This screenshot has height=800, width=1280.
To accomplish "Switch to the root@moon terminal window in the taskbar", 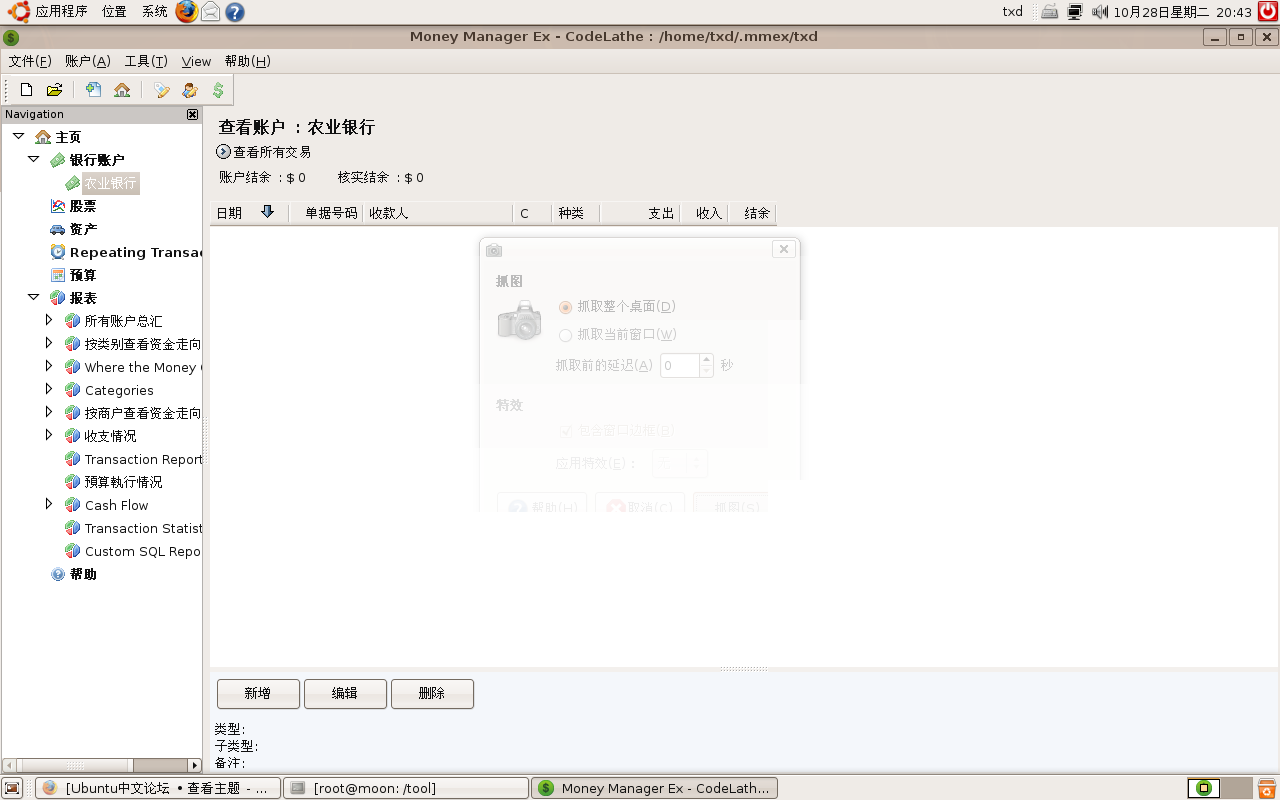I will click(406, 788).
